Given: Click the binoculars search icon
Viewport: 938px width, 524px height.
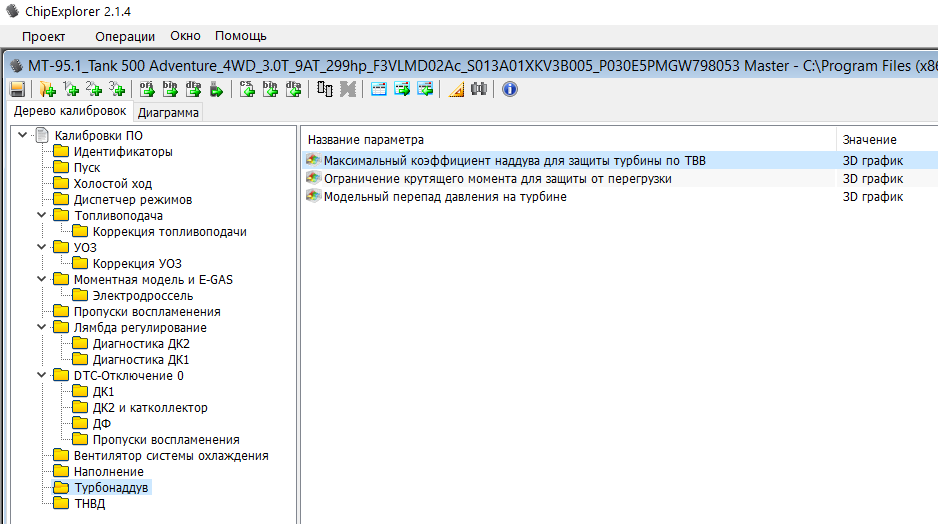Looking at the screenshot, I should click(x=479, y=89).
